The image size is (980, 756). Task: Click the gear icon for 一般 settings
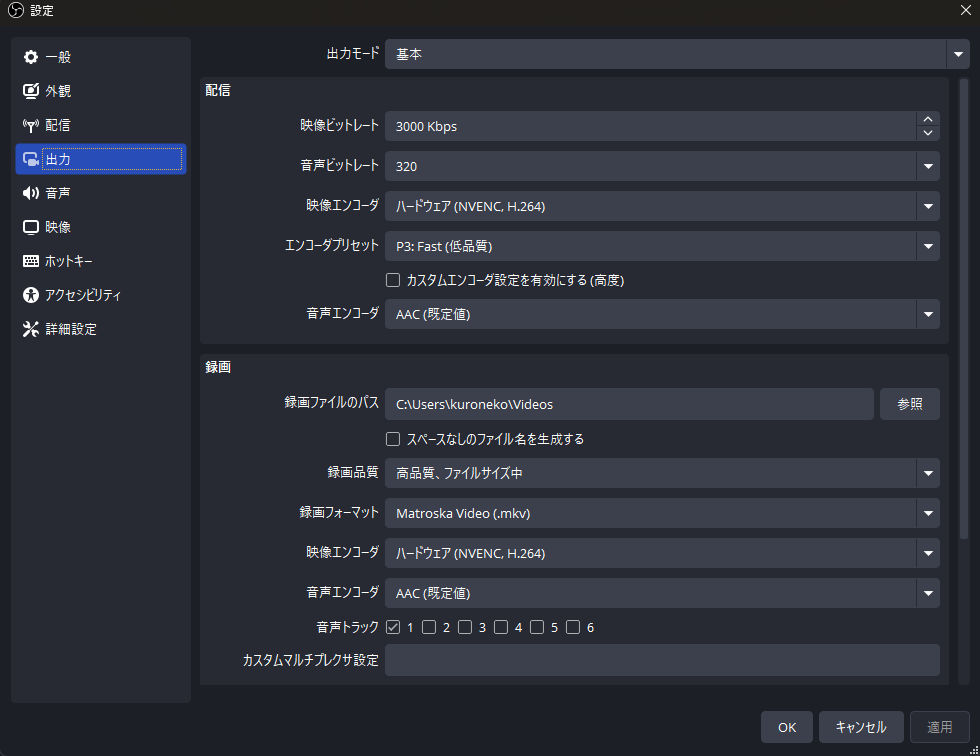[31, 57]
